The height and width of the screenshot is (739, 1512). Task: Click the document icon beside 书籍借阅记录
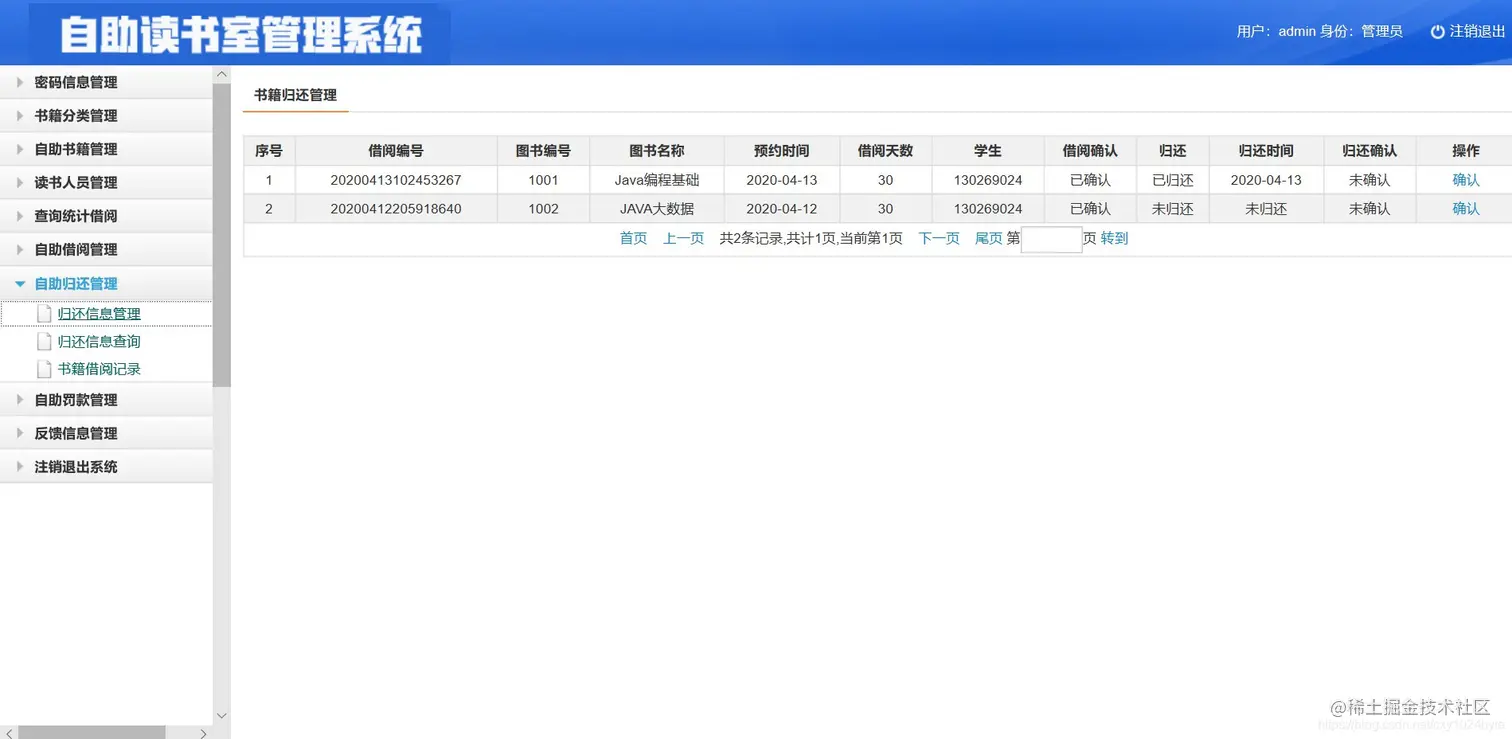coord(44,368)
